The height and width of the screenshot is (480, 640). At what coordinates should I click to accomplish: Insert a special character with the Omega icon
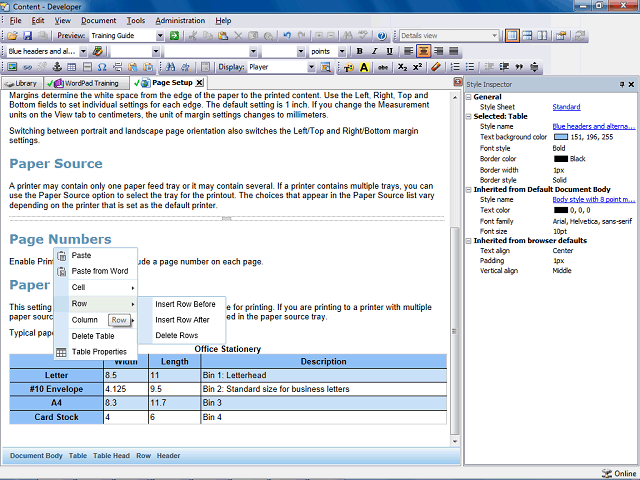[x=102, y=67]
